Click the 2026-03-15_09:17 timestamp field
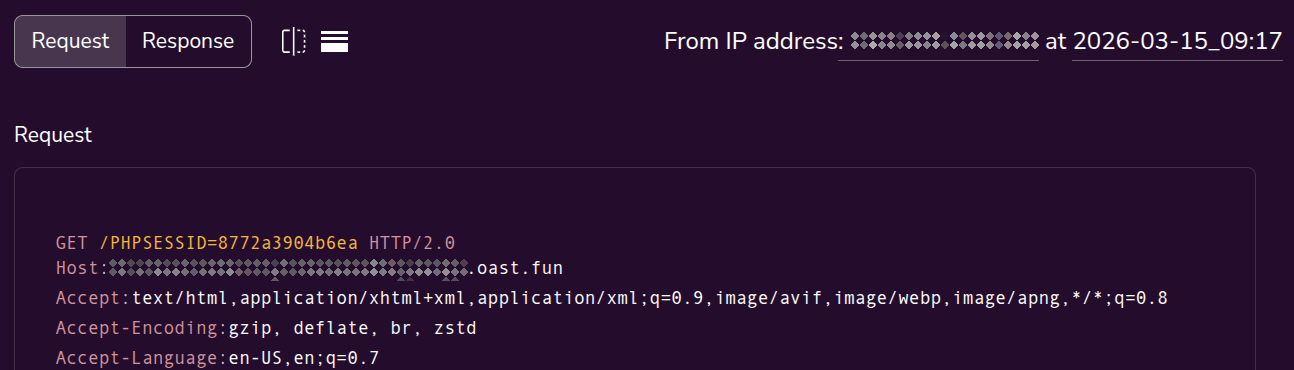The width and height of the screenshot is (1294, 370). 1177,42
